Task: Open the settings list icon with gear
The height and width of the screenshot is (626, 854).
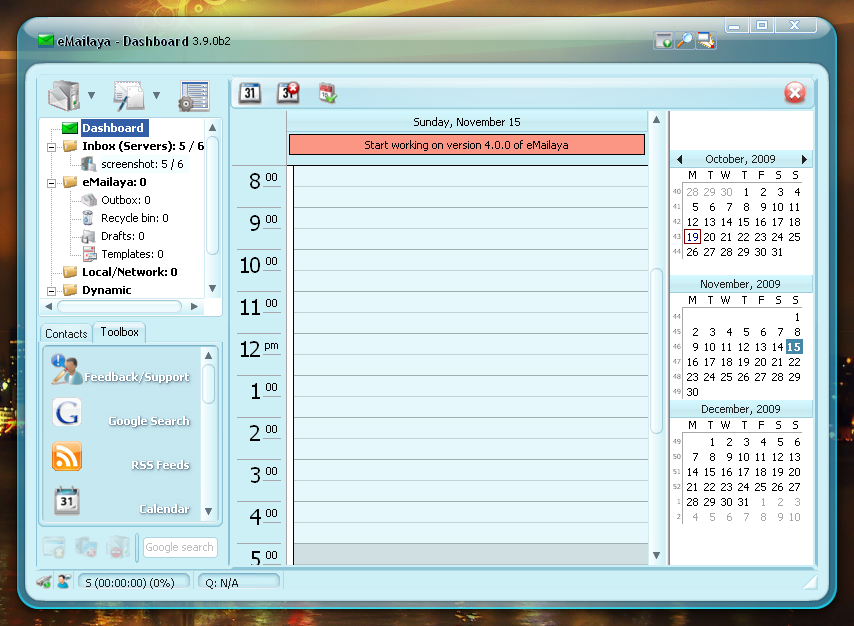Action: pyautogui.click(x=194, y=96)
